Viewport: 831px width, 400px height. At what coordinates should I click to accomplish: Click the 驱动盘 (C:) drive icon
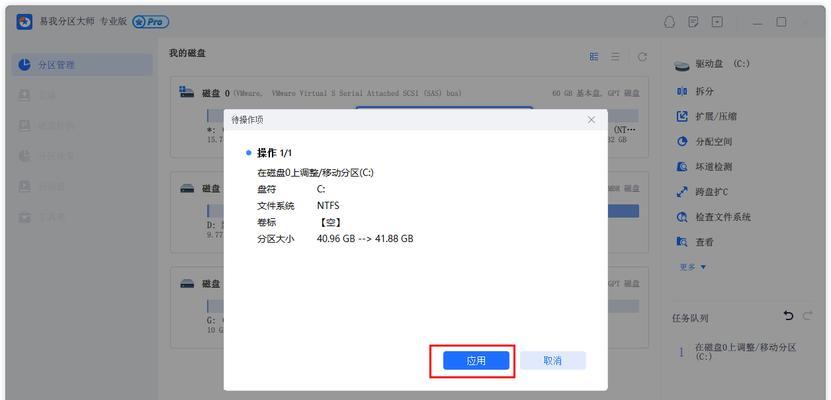(682, 65)
